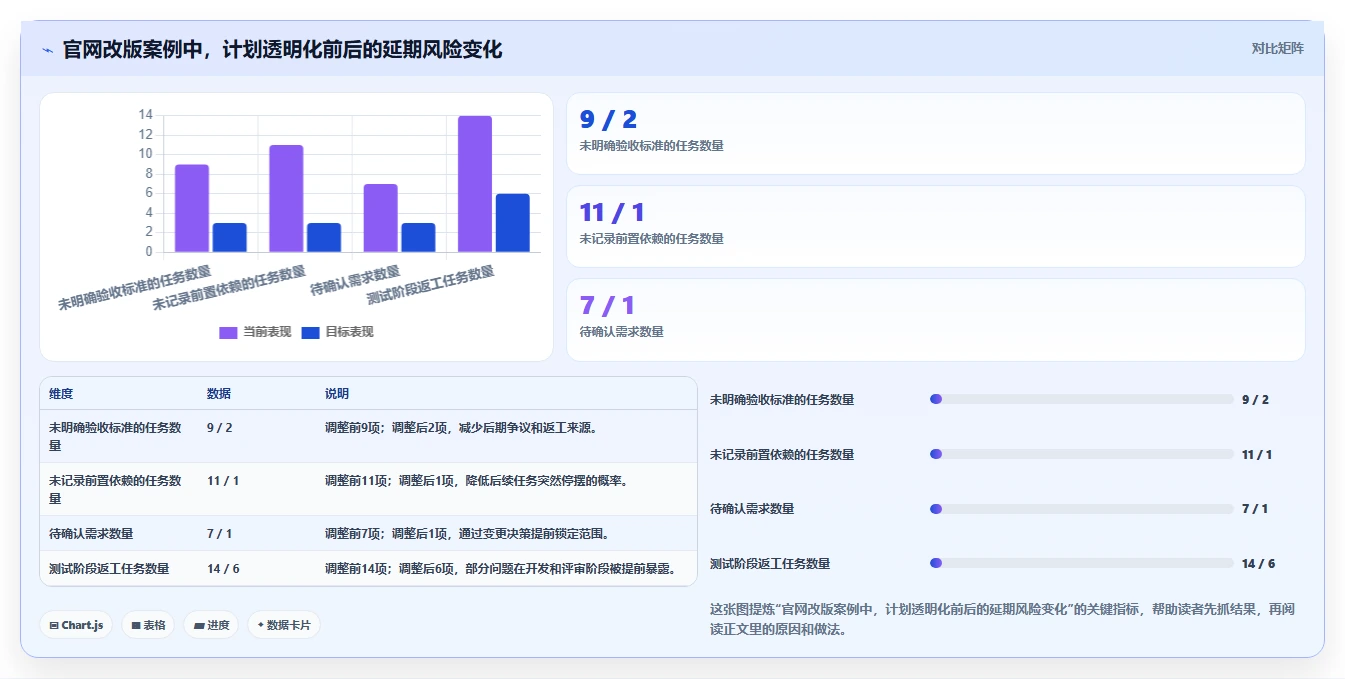The height and width of the screenshot is (679, 1345).
Task: Toggle the 目标表现 blue legend swatch
Action: [310, 332]
